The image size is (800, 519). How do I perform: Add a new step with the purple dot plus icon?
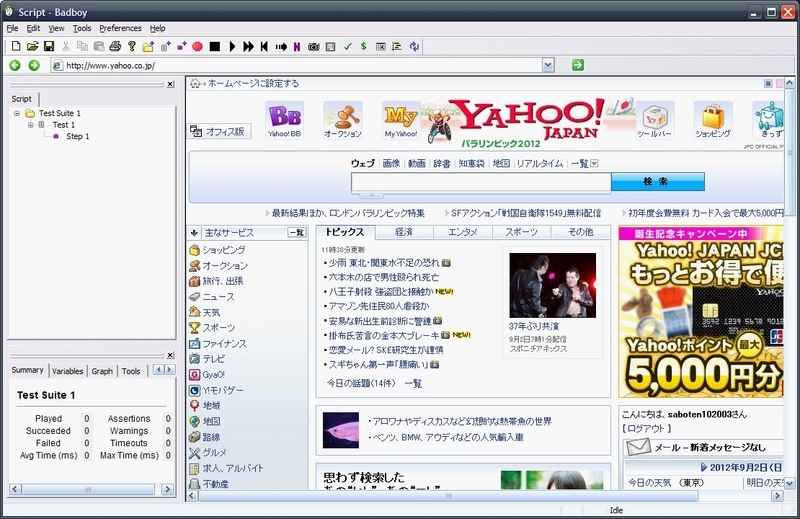[181, 46]
